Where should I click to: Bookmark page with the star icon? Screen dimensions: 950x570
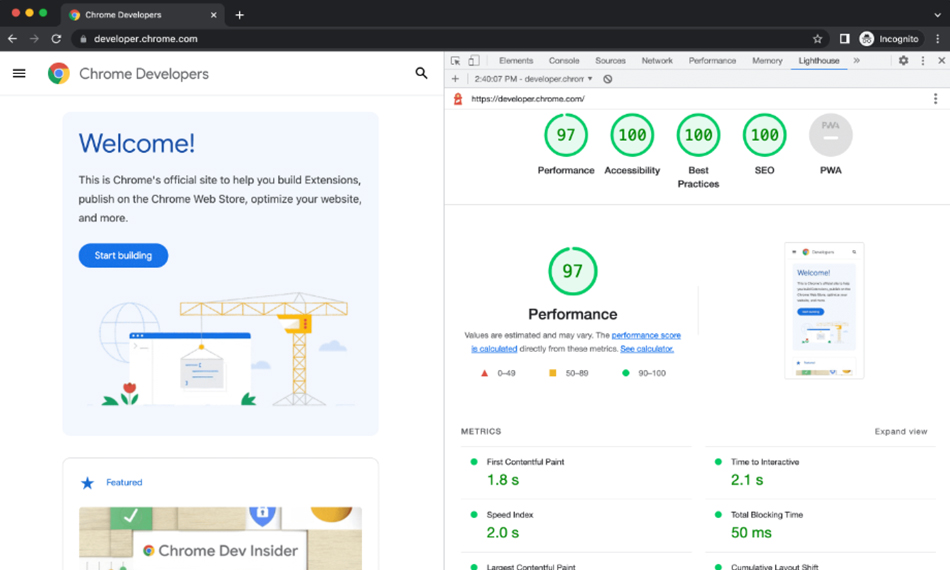point(817,39)
